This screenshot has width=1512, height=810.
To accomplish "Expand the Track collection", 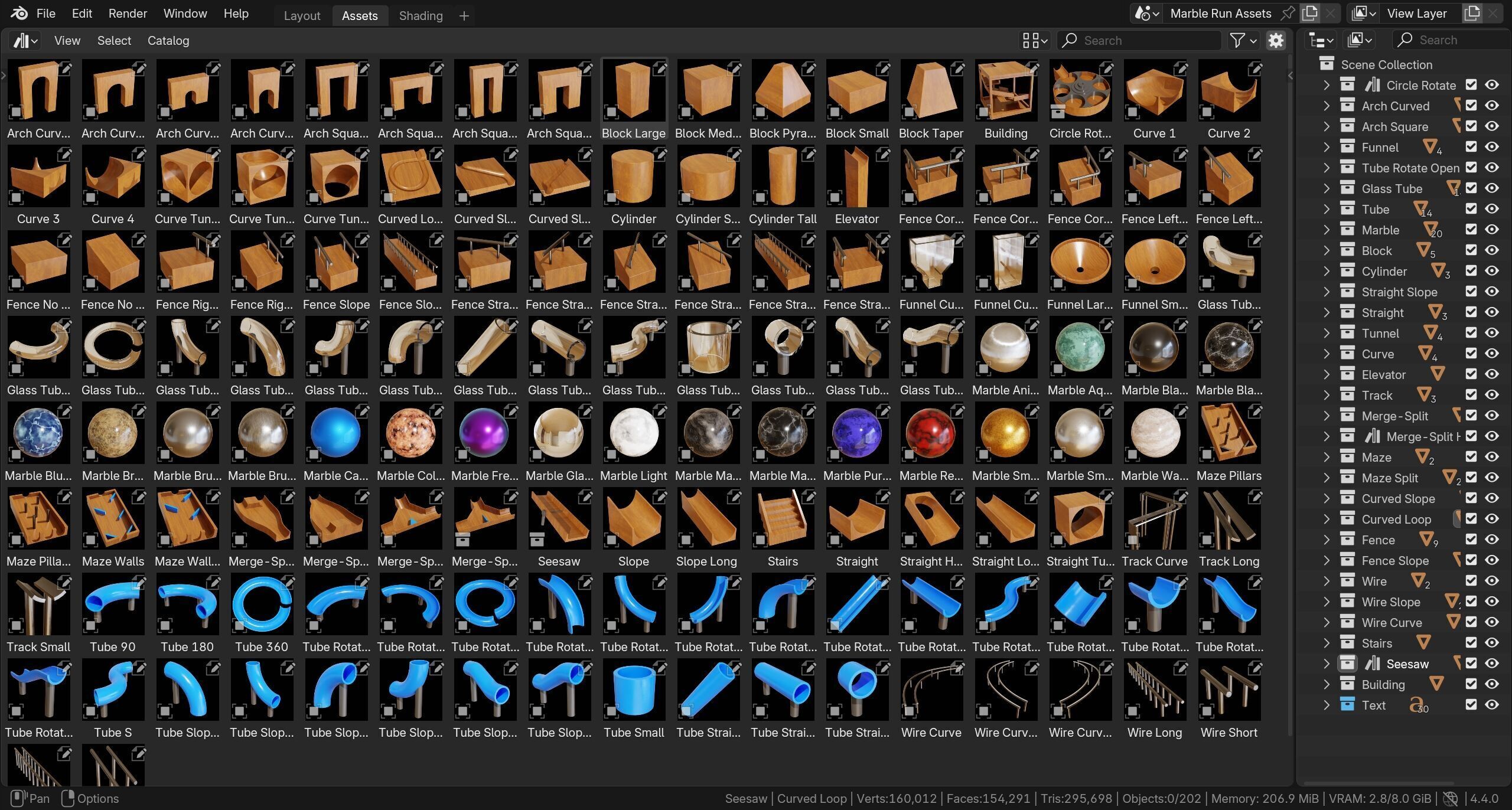I will point(1327,395).
